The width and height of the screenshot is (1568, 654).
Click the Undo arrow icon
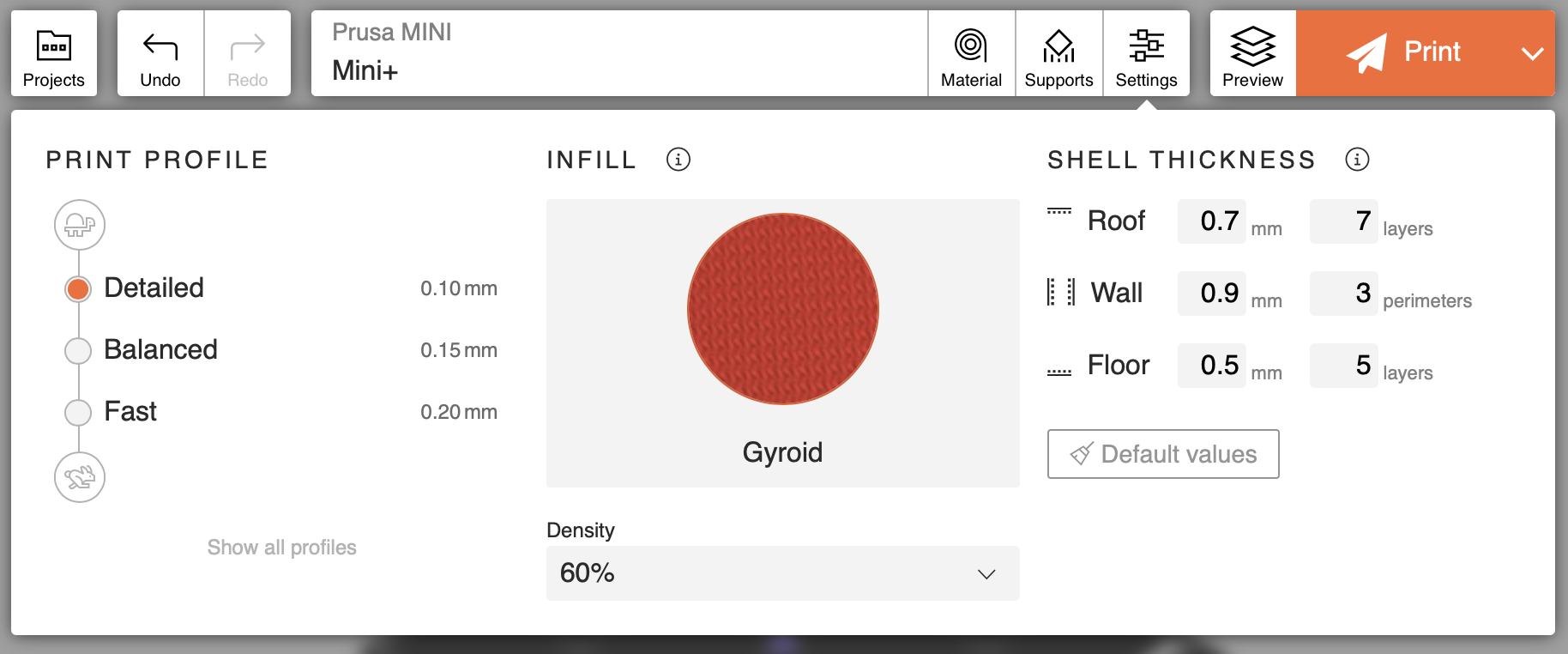160,46
